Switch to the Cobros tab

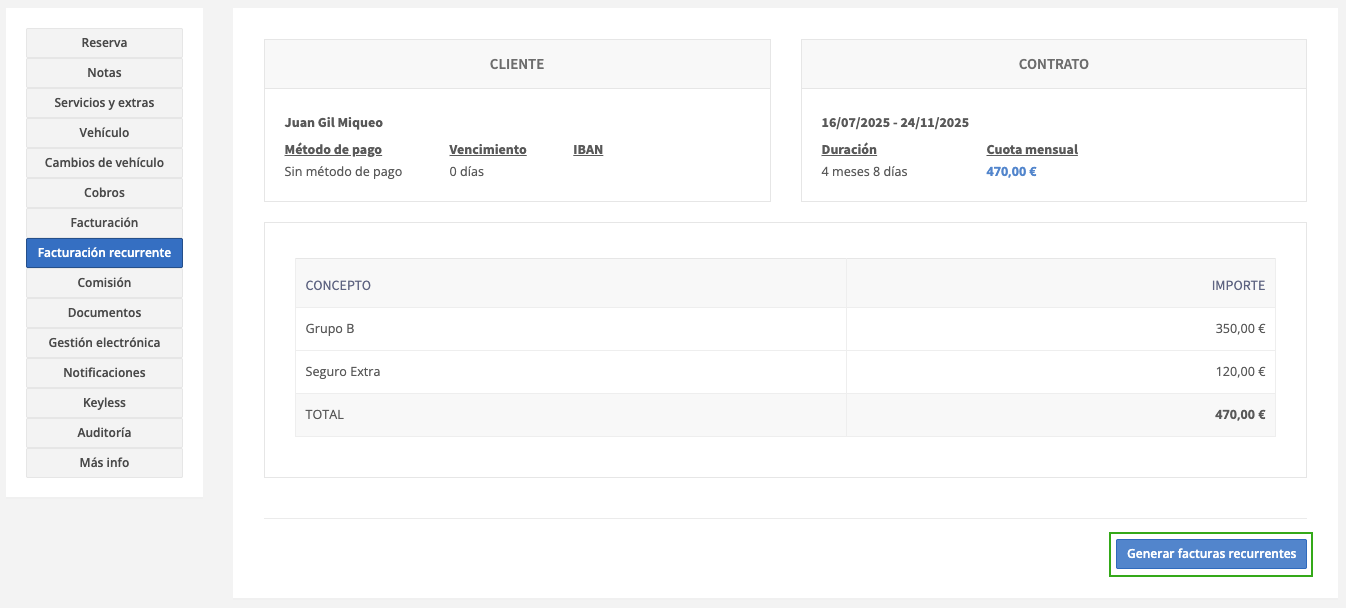coord(104,193)
